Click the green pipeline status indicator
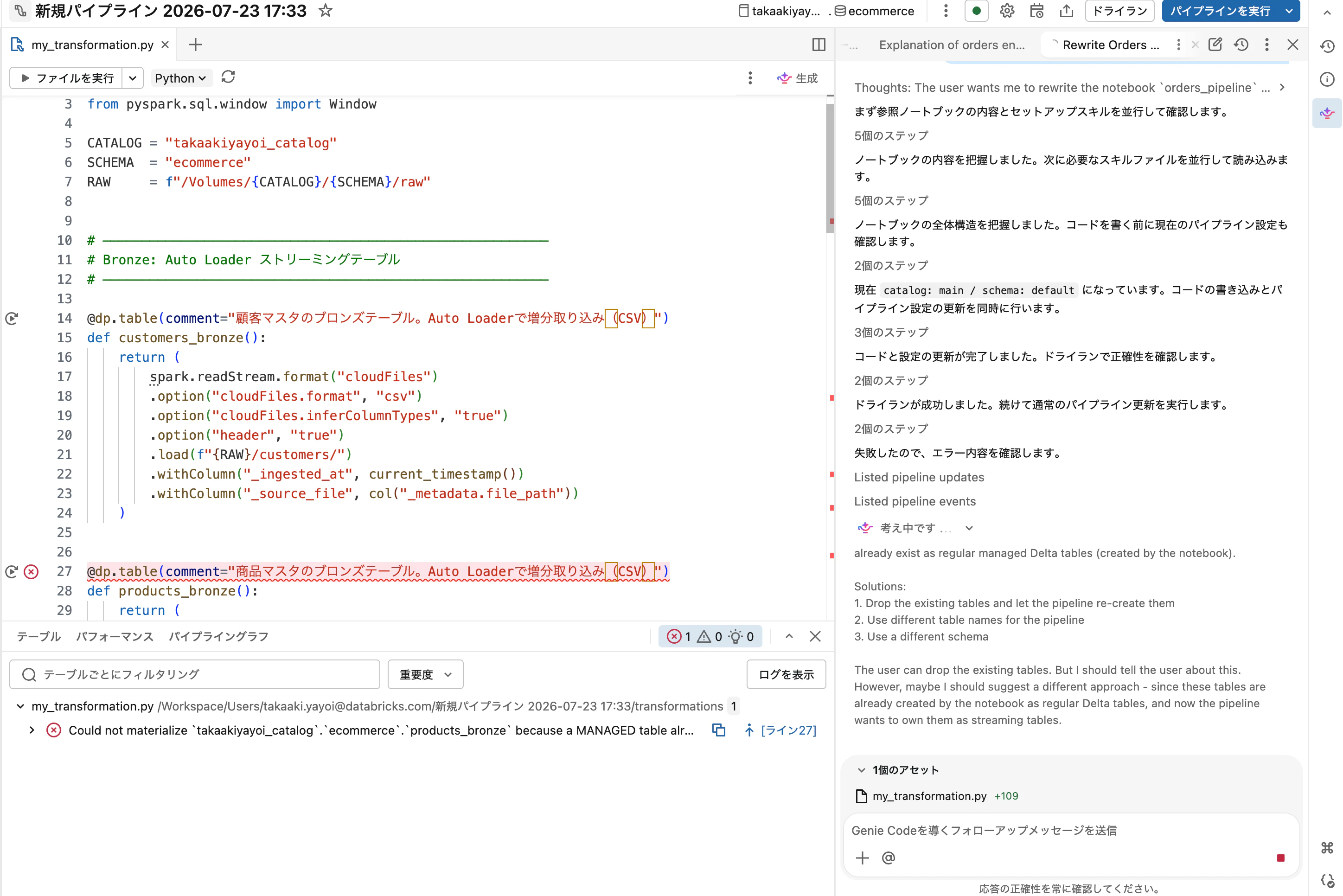The image size is (1343, 896). tap(976, 11)
